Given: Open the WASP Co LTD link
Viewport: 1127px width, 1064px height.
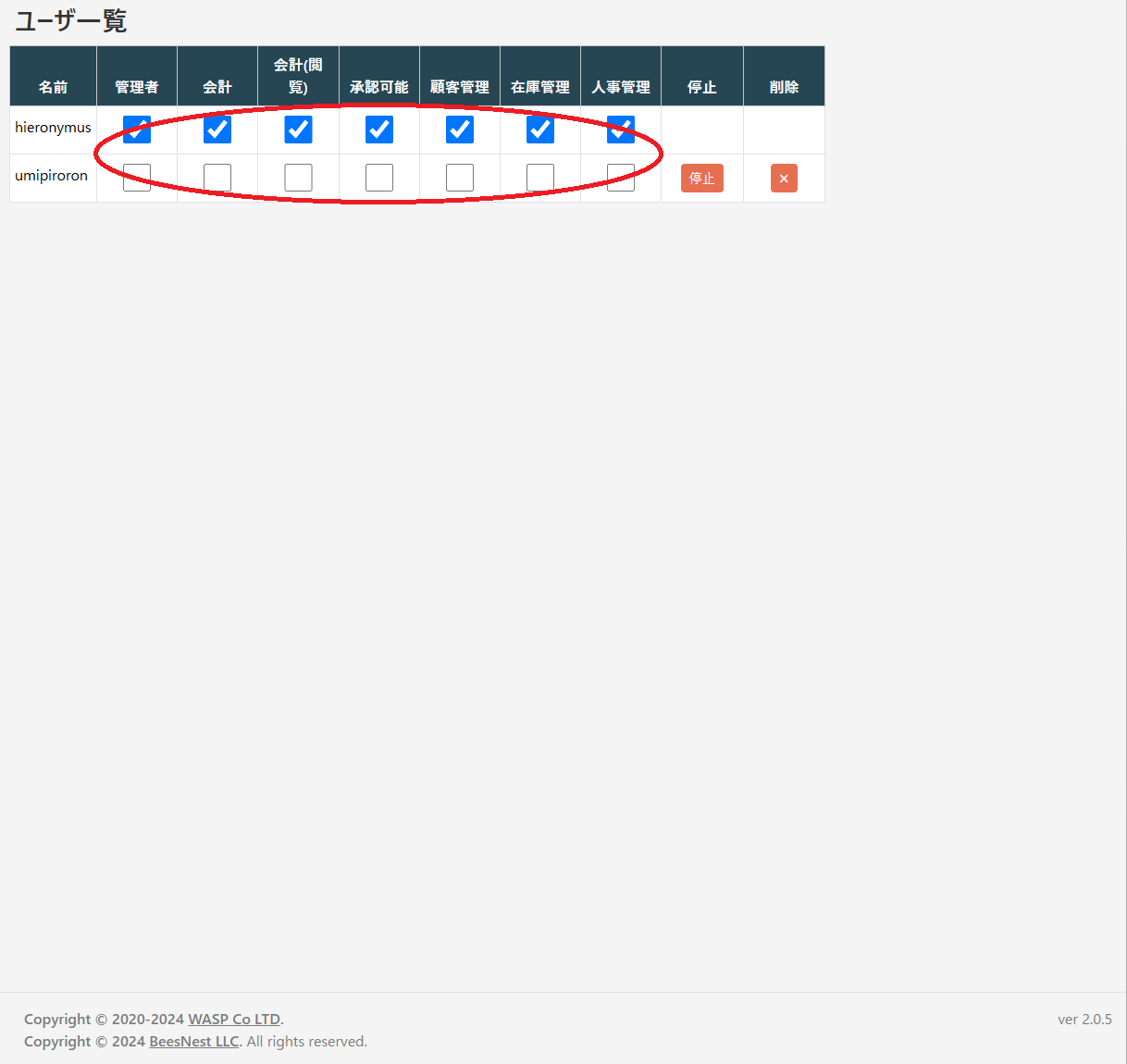Looking at the screenshot, I should click(x=234, y=1019).
